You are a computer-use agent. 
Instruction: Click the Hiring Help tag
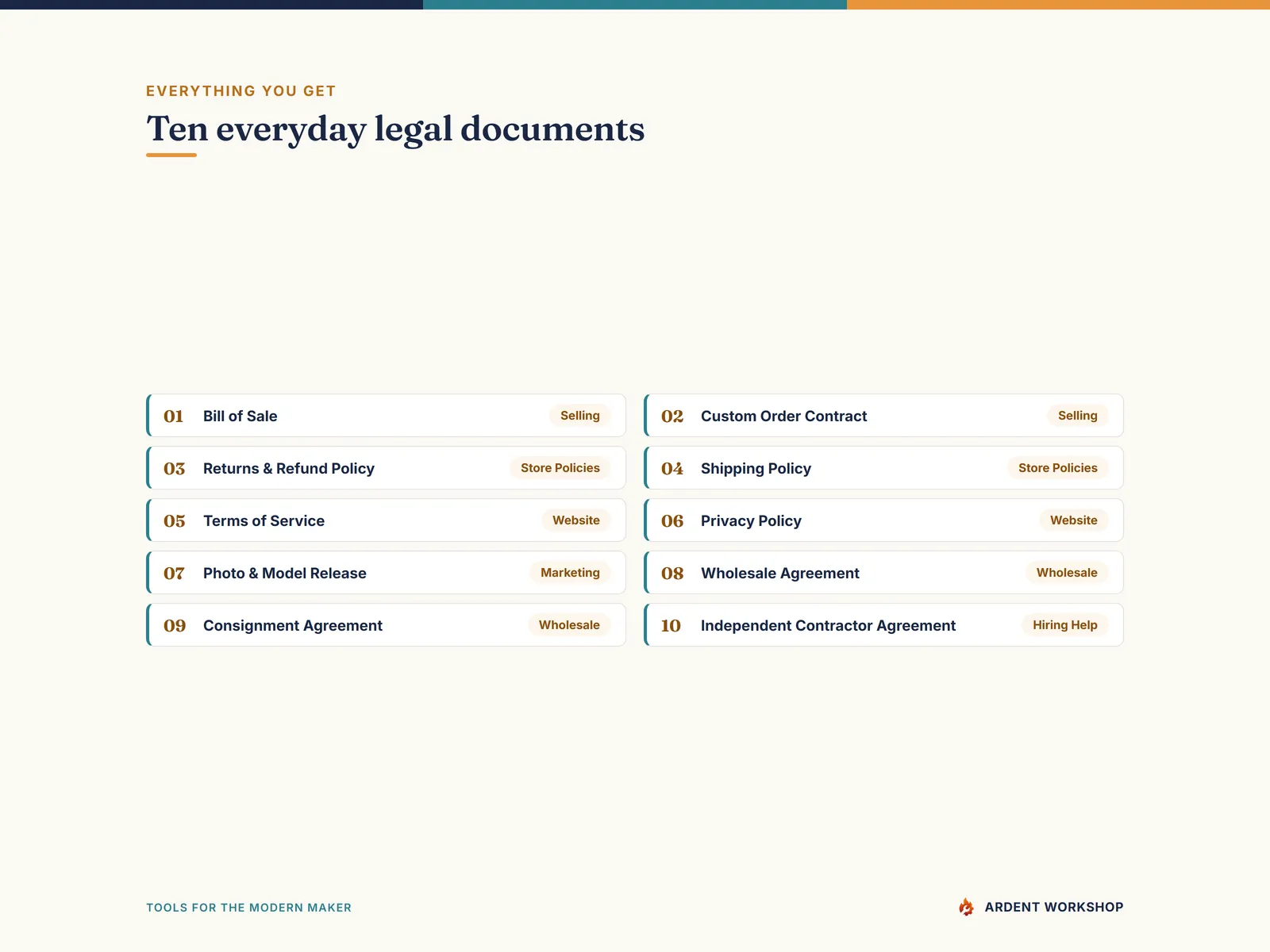(1065, 625)
